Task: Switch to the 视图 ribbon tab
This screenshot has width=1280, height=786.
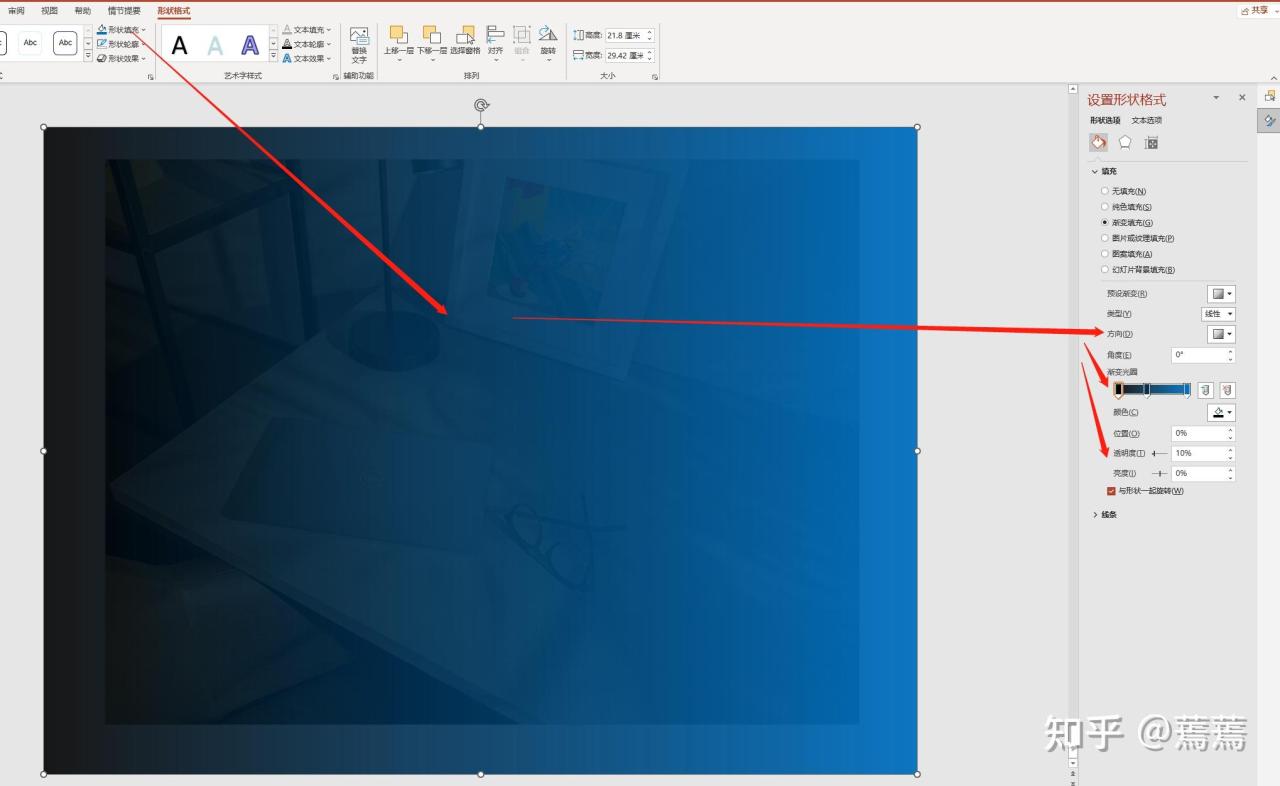Action: point(49,11)
